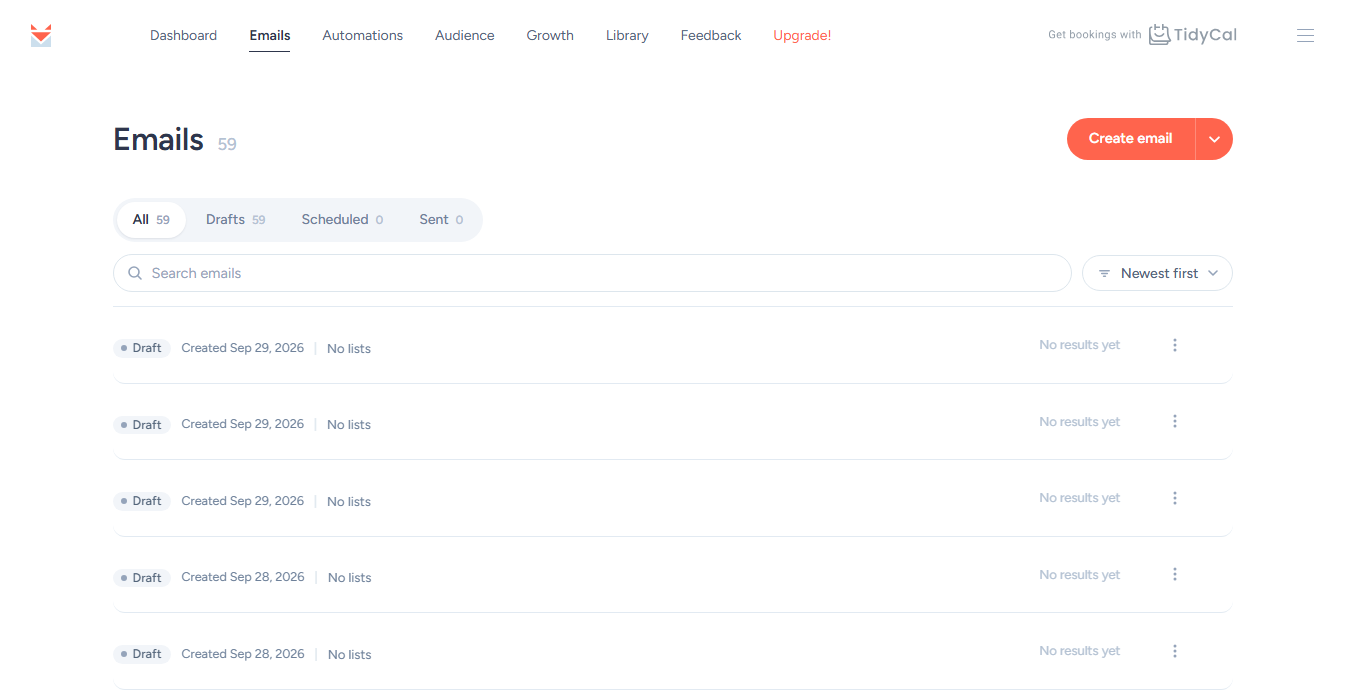
Task: Click 'No results yet' on bottom row
Action: (x=1080, y=651)
